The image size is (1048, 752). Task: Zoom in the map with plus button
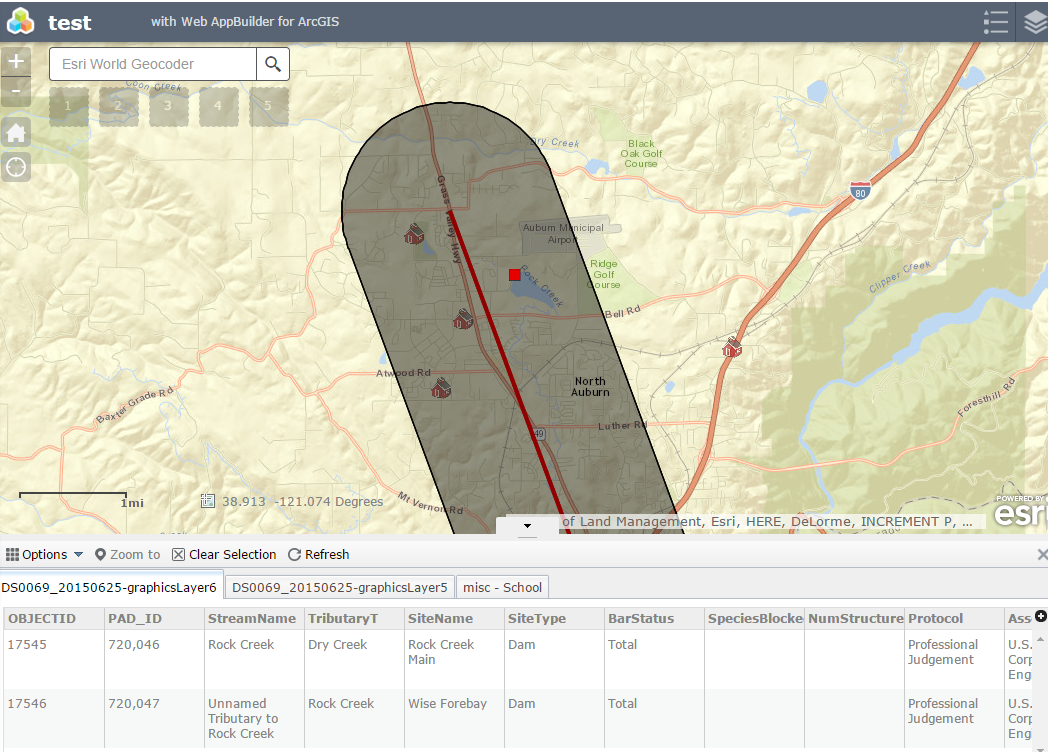(x=16, y=61)
